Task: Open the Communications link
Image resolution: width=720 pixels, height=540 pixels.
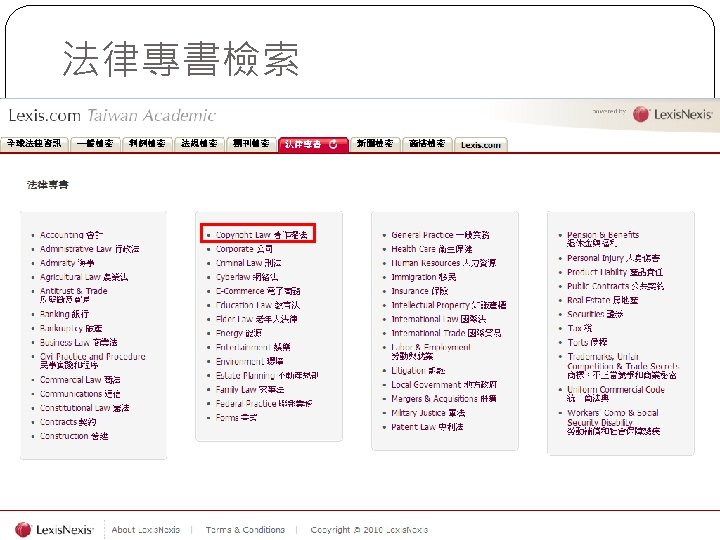Action: tap(80, 394)
